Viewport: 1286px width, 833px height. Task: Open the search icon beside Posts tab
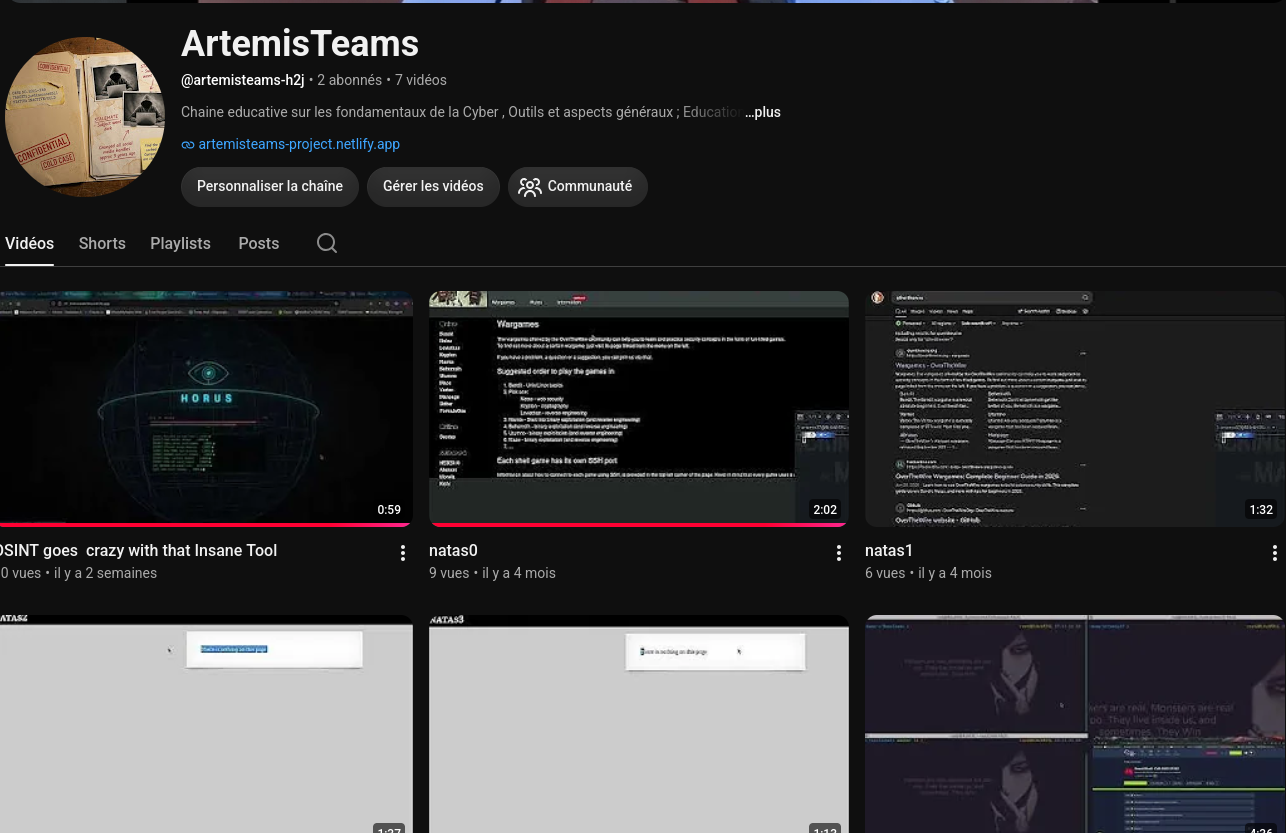[x=327, y=243]
